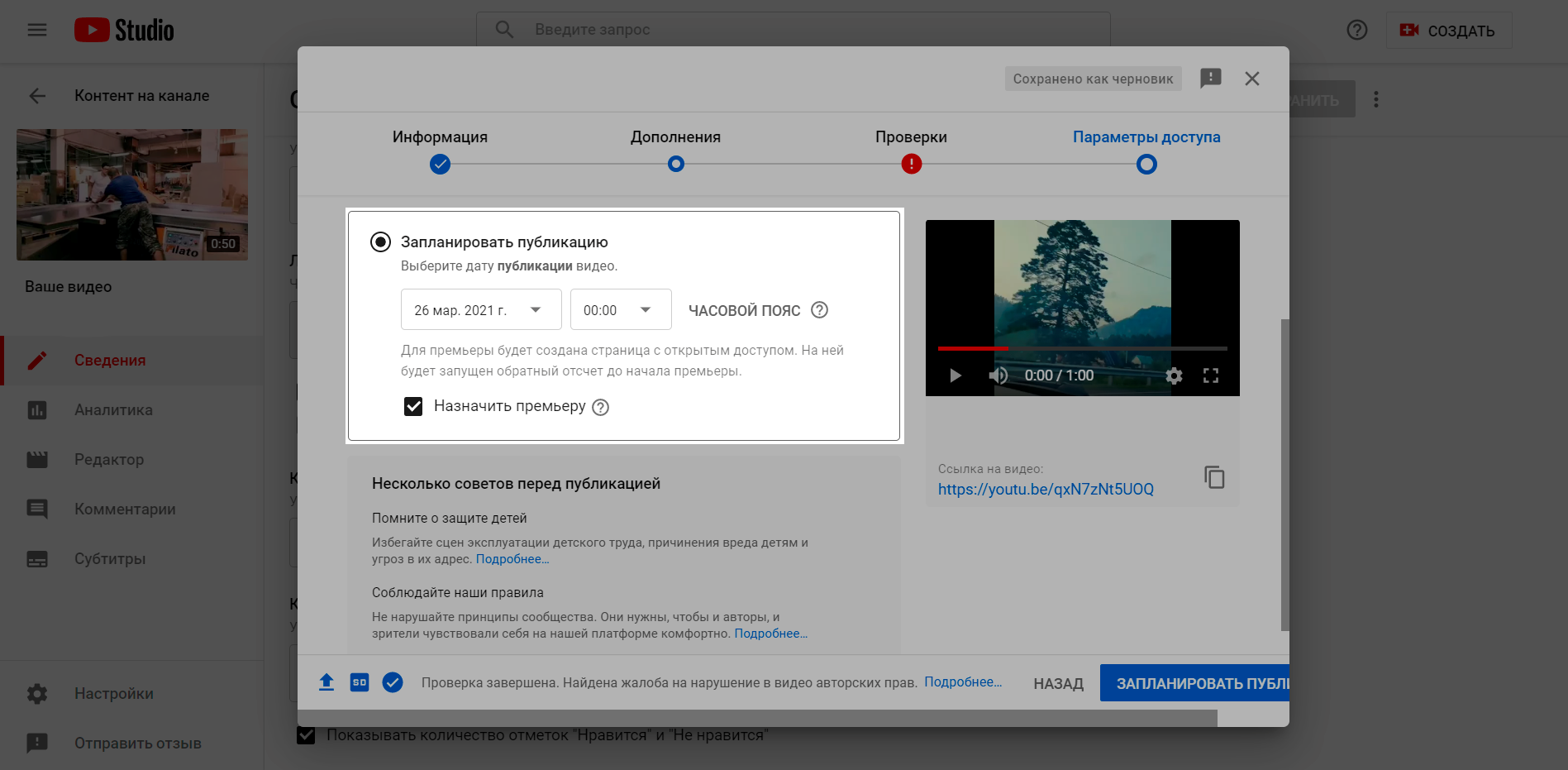Copy the video link with copy icon
This screenshot has height=770, width=1568.
coord(1213,477)
